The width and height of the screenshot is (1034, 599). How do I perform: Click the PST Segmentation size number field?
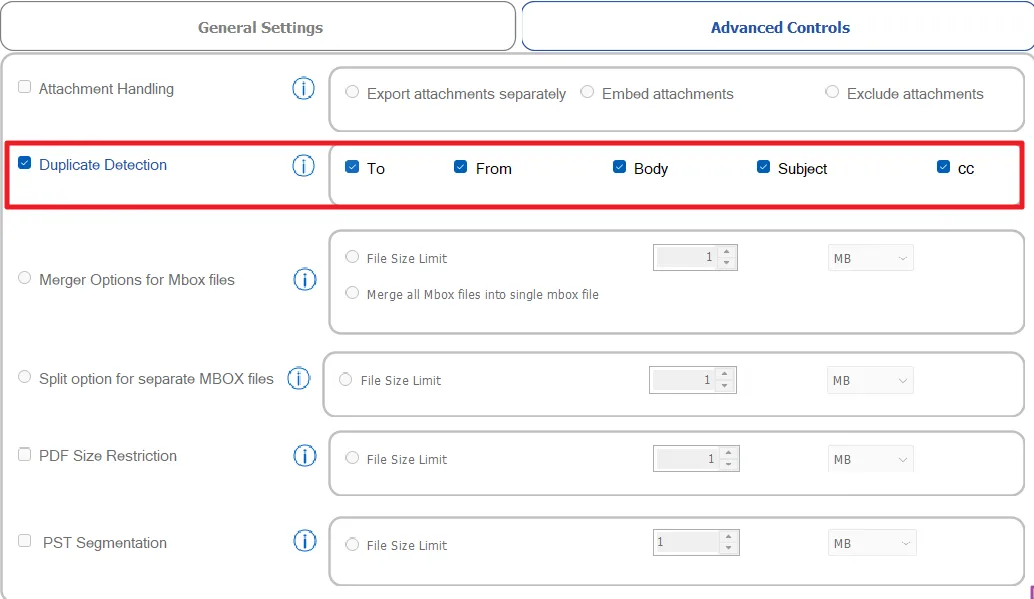click(687, 542)
